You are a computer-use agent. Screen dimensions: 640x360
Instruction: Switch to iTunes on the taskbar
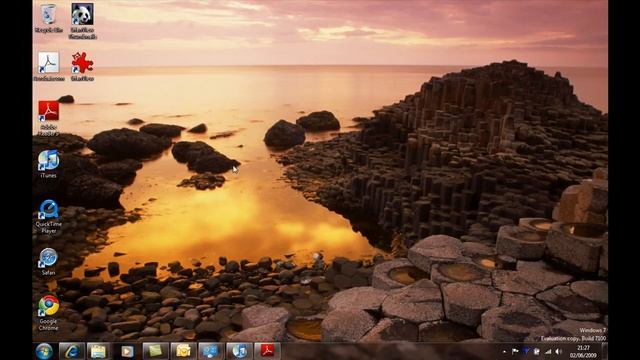[239, 351]
